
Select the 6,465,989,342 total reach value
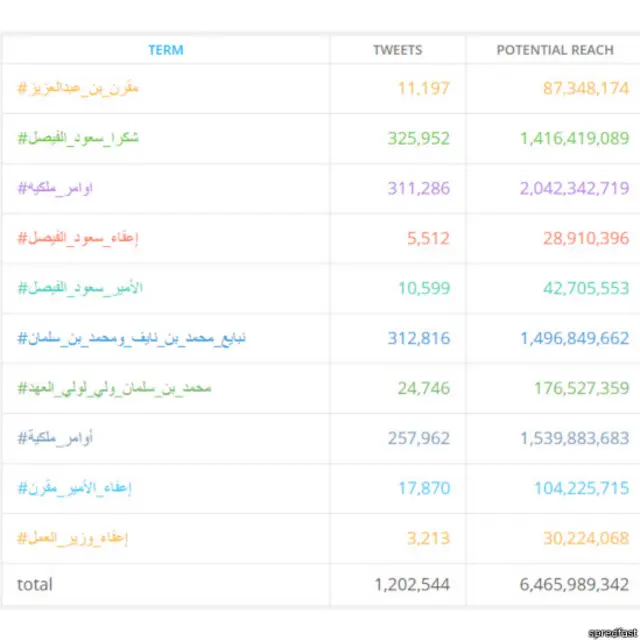(574, 584)
